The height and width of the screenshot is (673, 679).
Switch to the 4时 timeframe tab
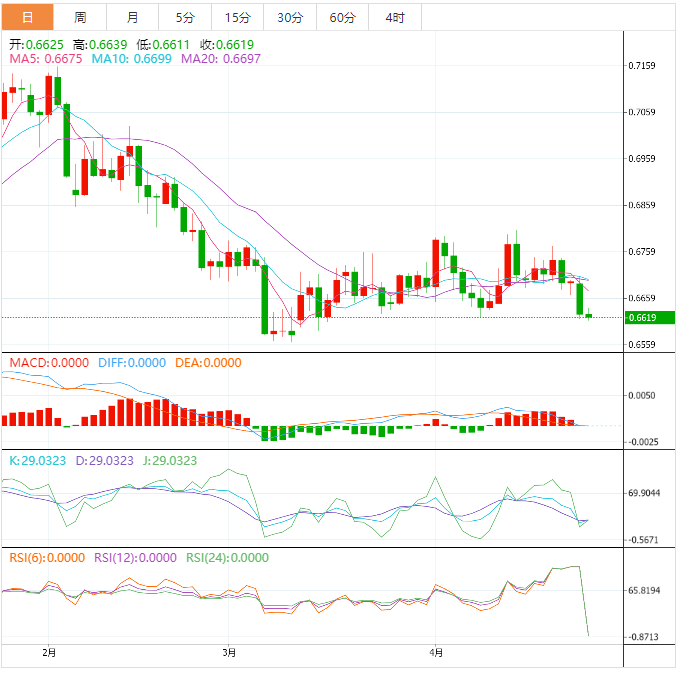click(x=395, y=17)
